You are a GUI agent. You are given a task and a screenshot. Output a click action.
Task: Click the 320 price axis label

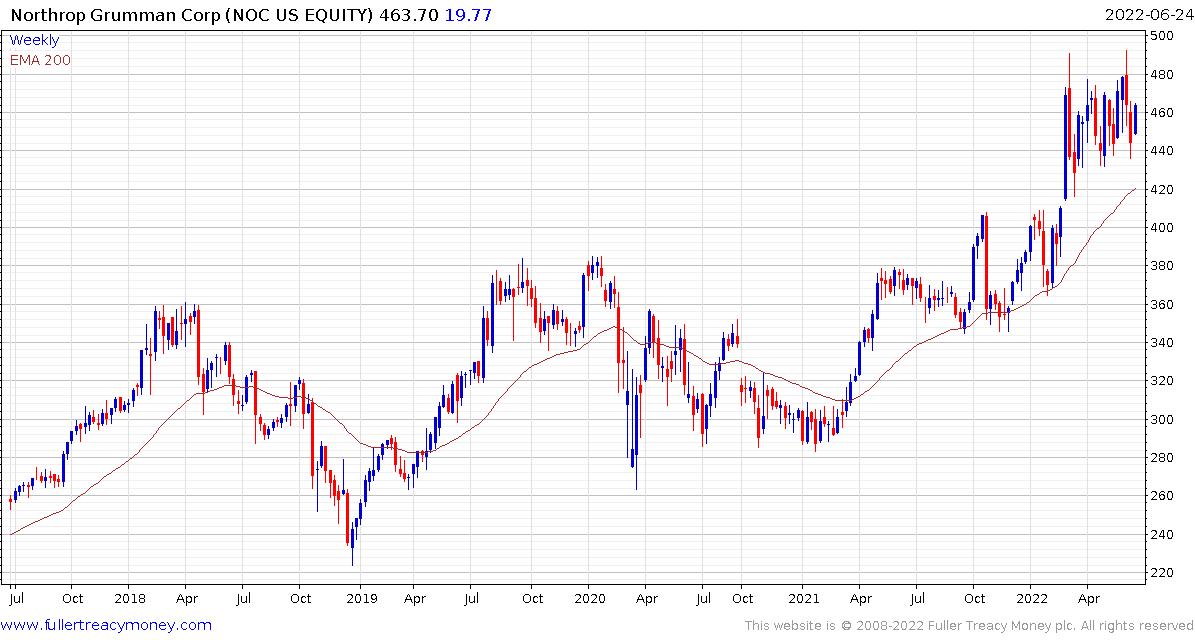click(x=1162, y=381)
